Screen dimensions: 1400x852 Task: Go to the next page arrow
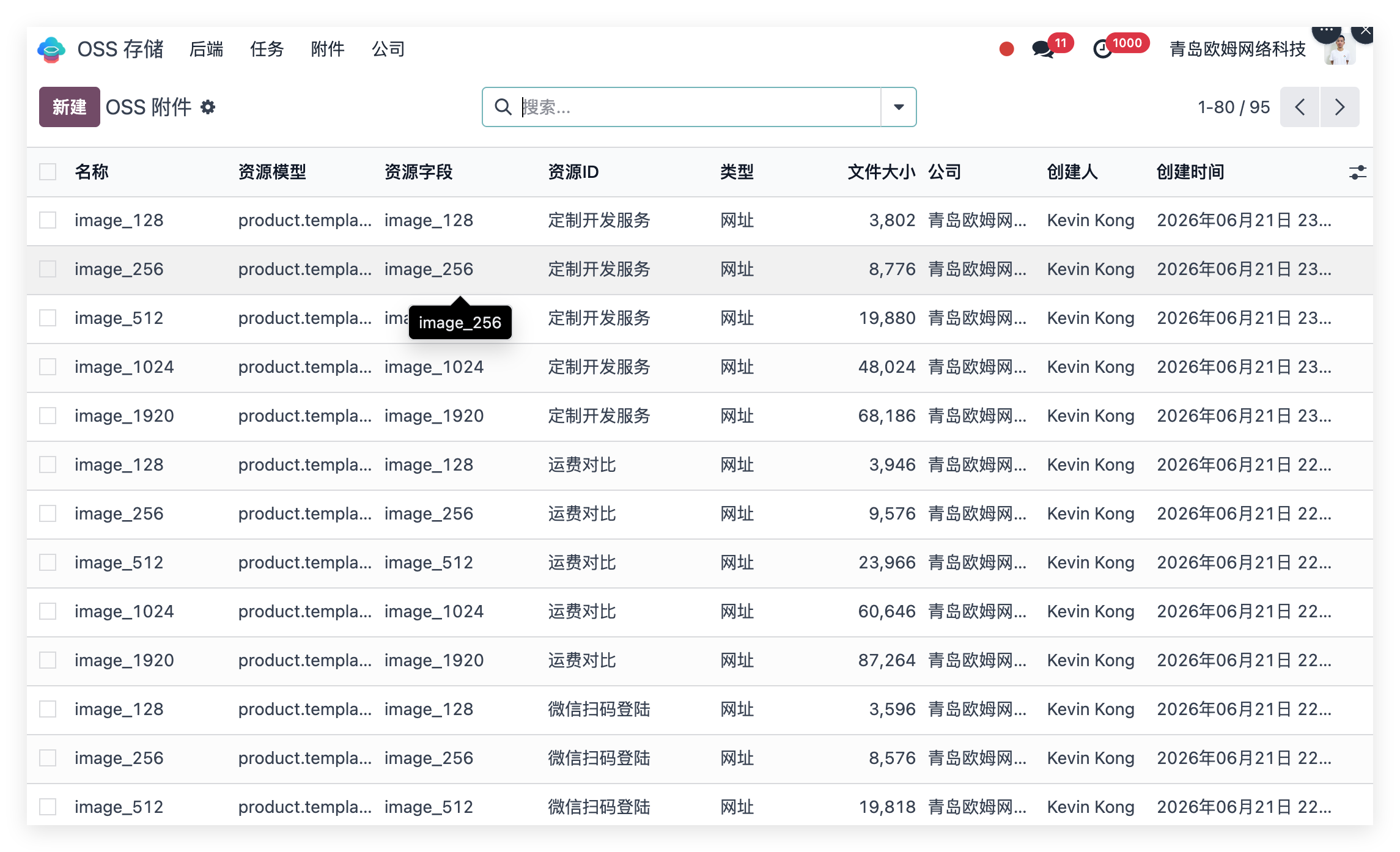[1340, 107]
